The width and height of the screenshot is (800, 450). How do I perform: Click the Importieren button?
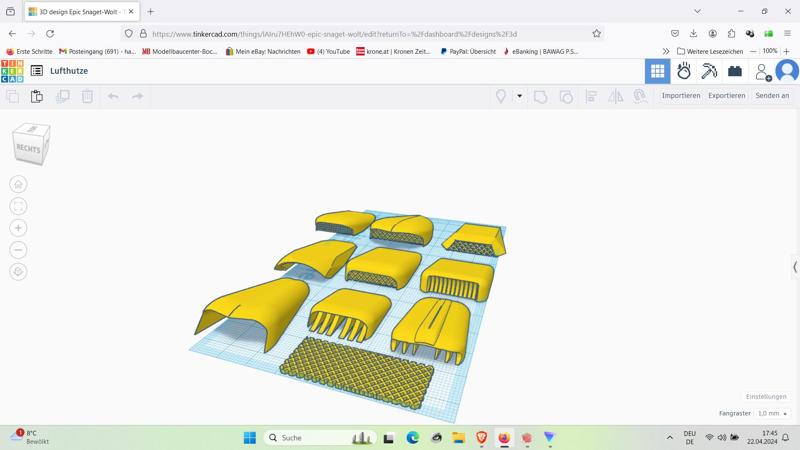click(x=681, y=95)
